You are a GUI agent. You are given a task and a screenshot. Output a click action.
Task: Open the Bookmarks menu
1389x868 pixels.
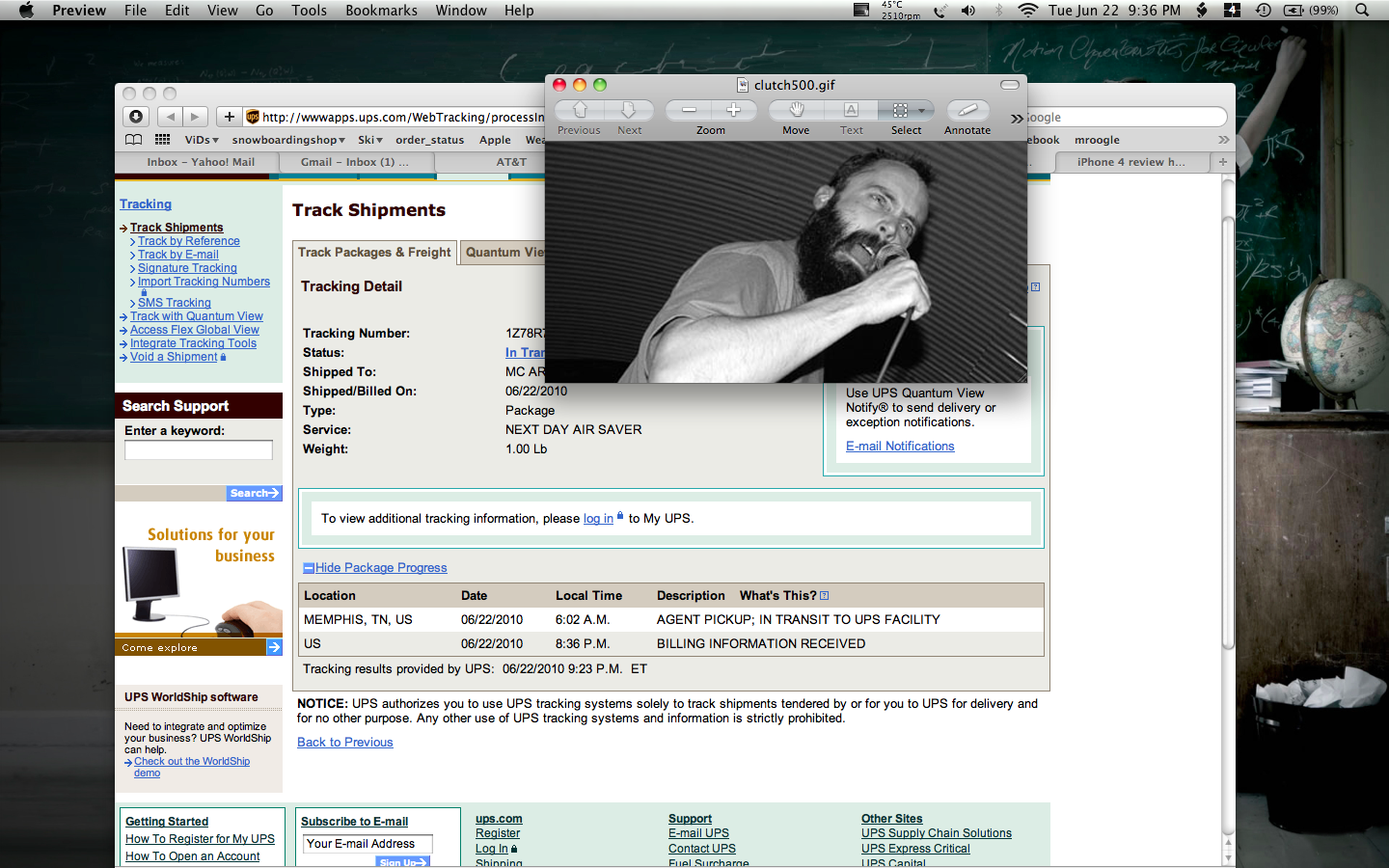381,11
